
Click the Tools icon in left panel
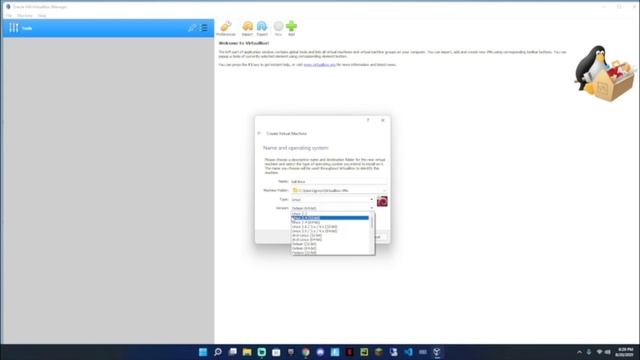pyautogui.click(x=13, y=28)
